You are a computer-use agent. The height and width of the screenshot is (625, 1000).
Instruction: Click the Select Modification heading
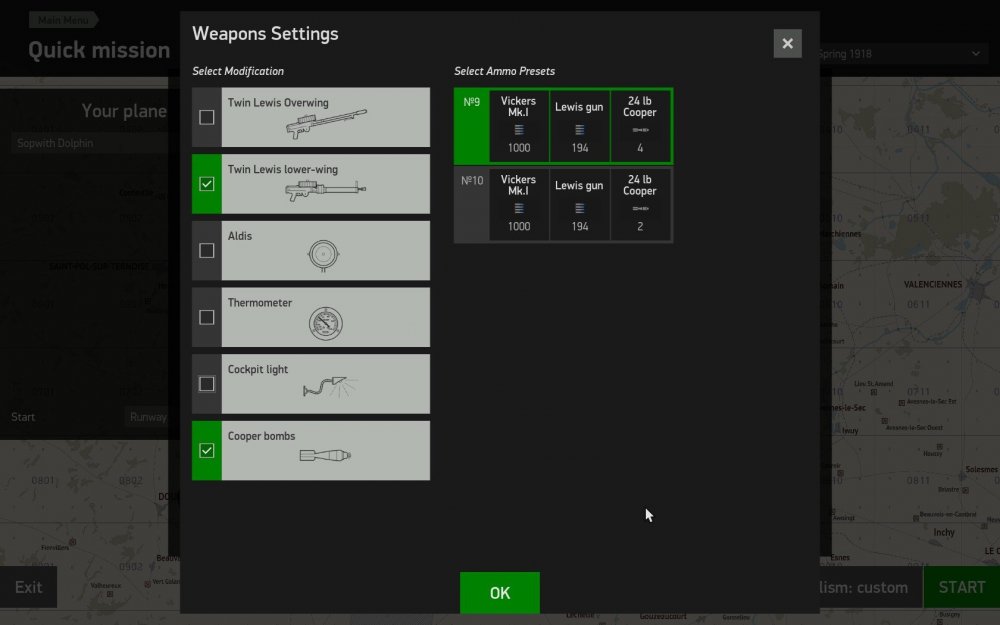pos(238,71)
